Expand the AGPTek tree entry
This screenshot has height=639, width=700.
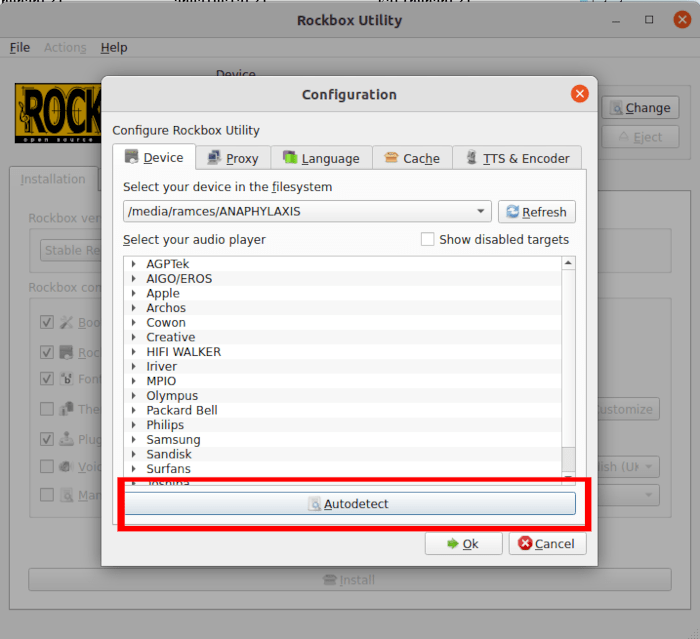pyautogui.click(x=133, y=264)
